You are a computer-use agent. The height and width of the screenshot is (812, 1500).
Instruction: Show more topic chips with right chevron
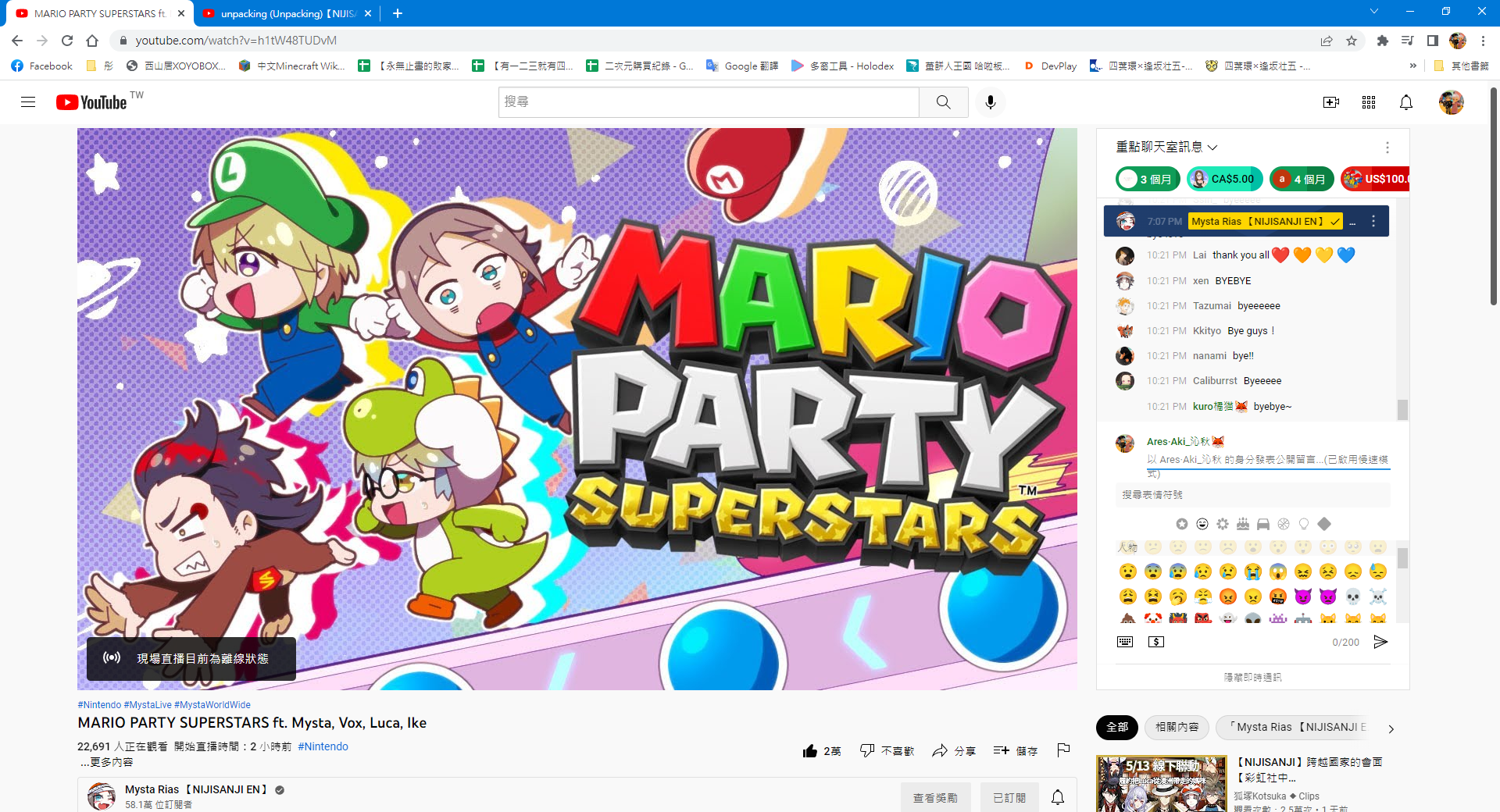click(1391, 728)
